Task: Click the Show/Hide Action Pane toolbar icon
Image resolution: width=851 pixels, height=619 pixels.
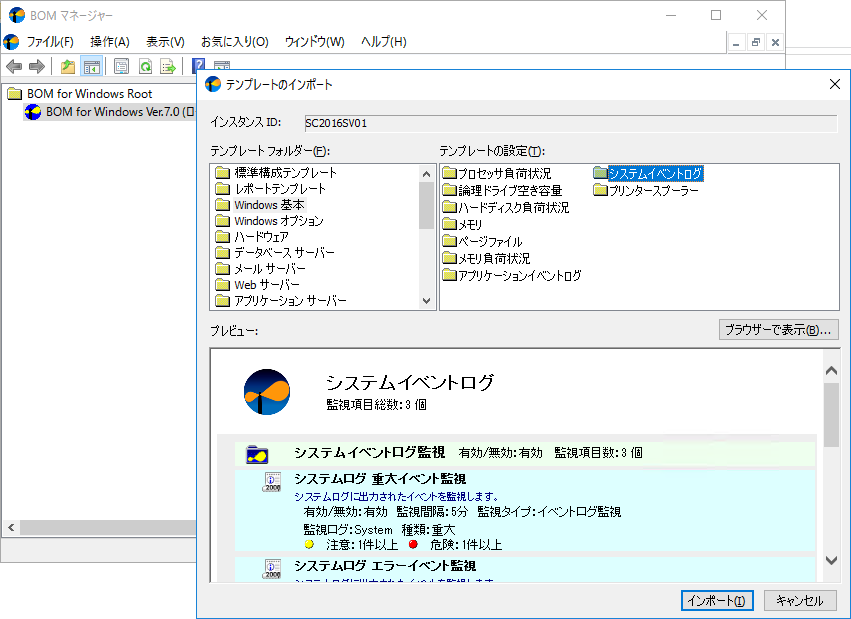Action: (222, 66)
